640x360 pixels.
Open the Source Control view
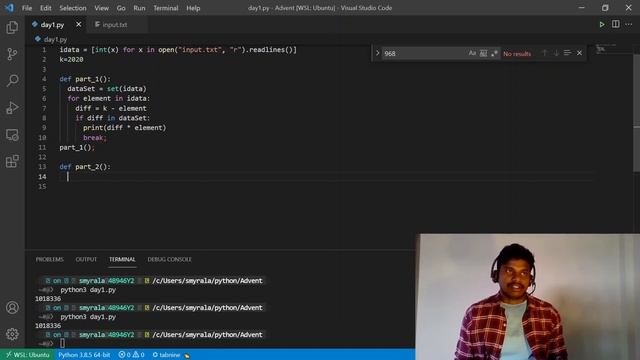12,54
